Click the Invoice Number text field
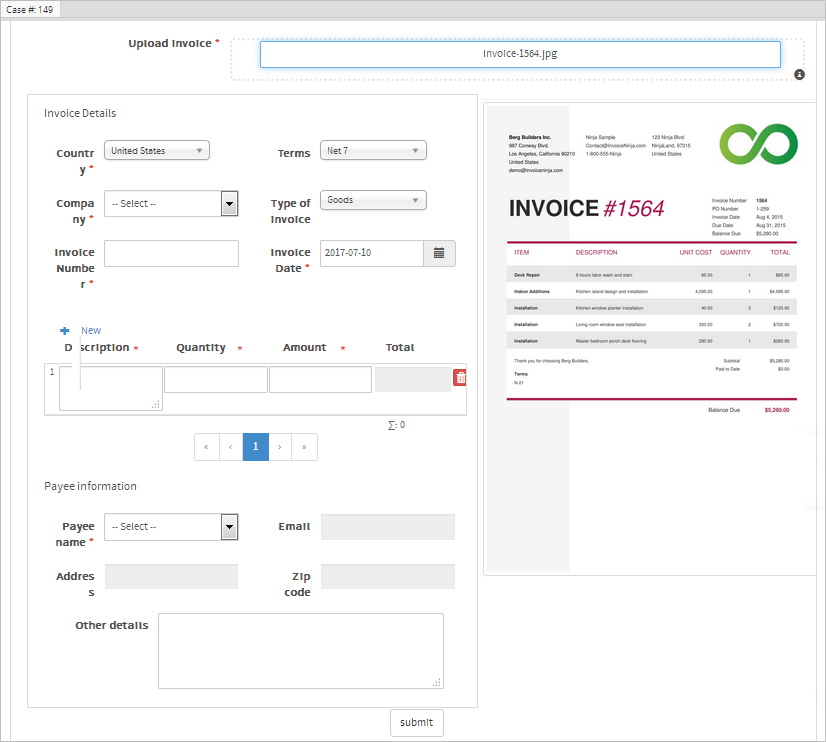Image resolution: width=826 pixels, height=742 pixels. (171, 254)
